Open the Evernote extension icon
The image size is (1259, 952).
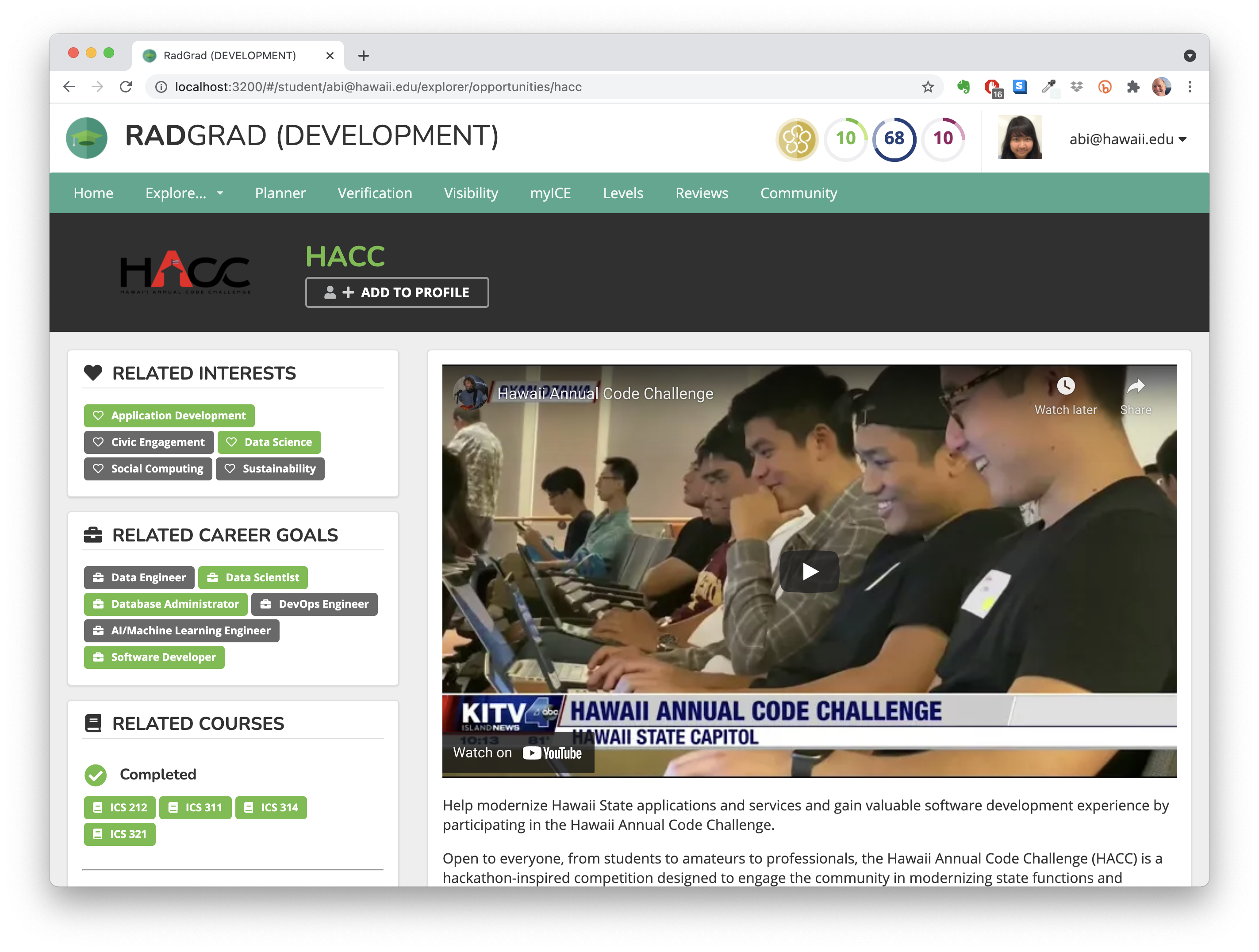(963, 87)
